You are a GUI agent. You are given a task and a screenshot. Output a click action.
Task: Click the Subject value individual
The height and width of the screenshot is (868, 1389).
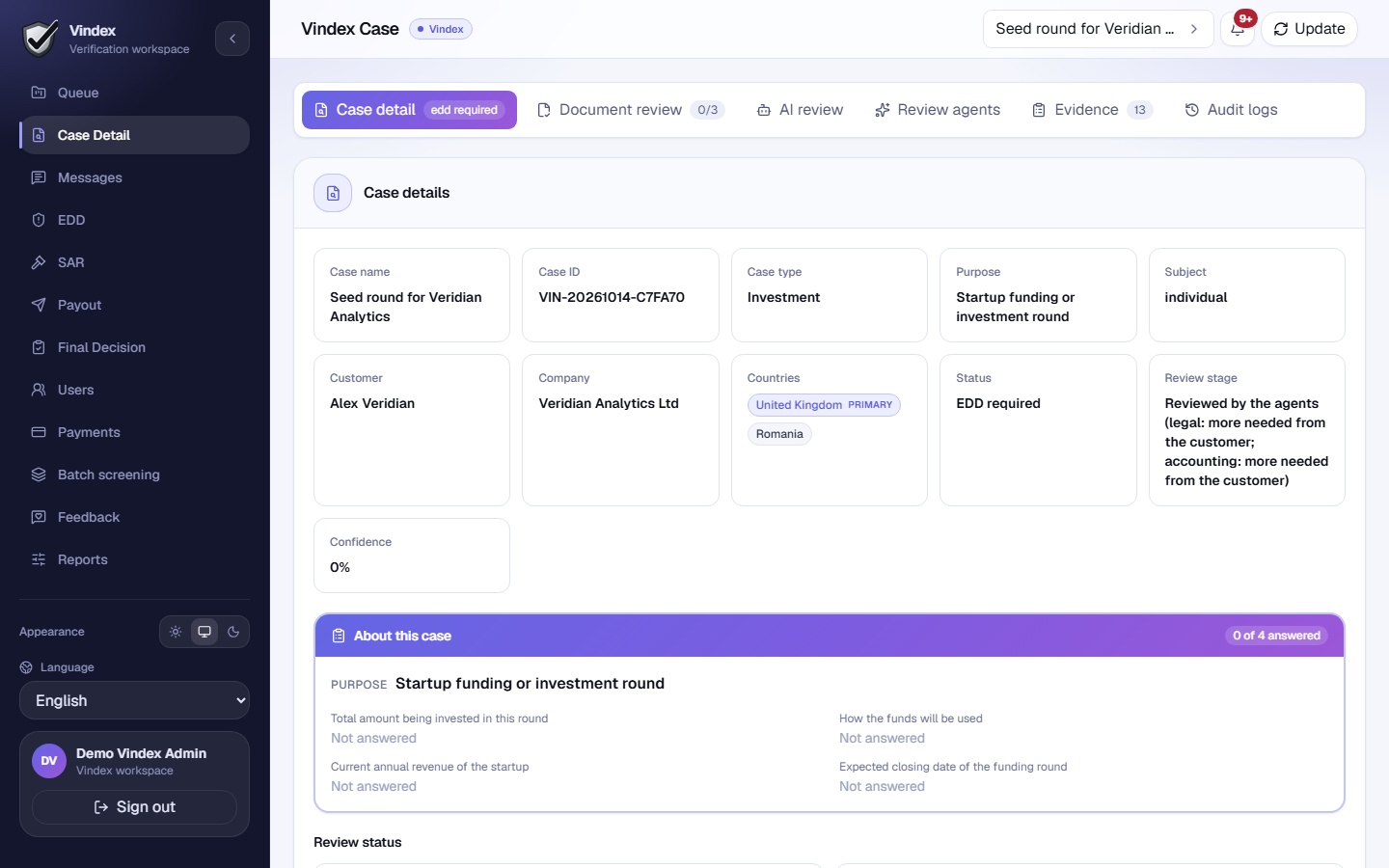point(1196,297)
